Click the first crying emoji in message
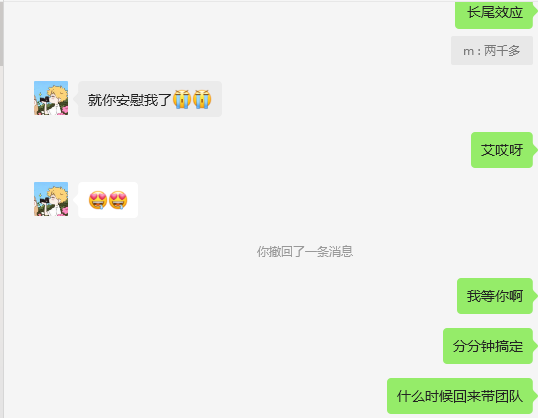Viewport: 538px width, 418px height. click(x=182, y=100)
